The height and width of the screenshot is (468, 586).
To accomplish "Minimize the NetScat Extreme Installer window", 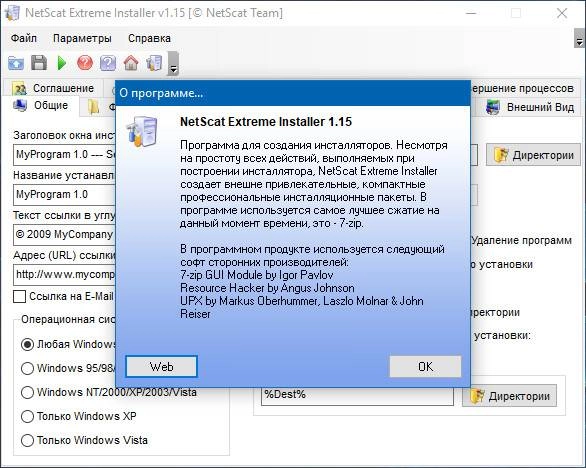I will [x=471, y=13].
